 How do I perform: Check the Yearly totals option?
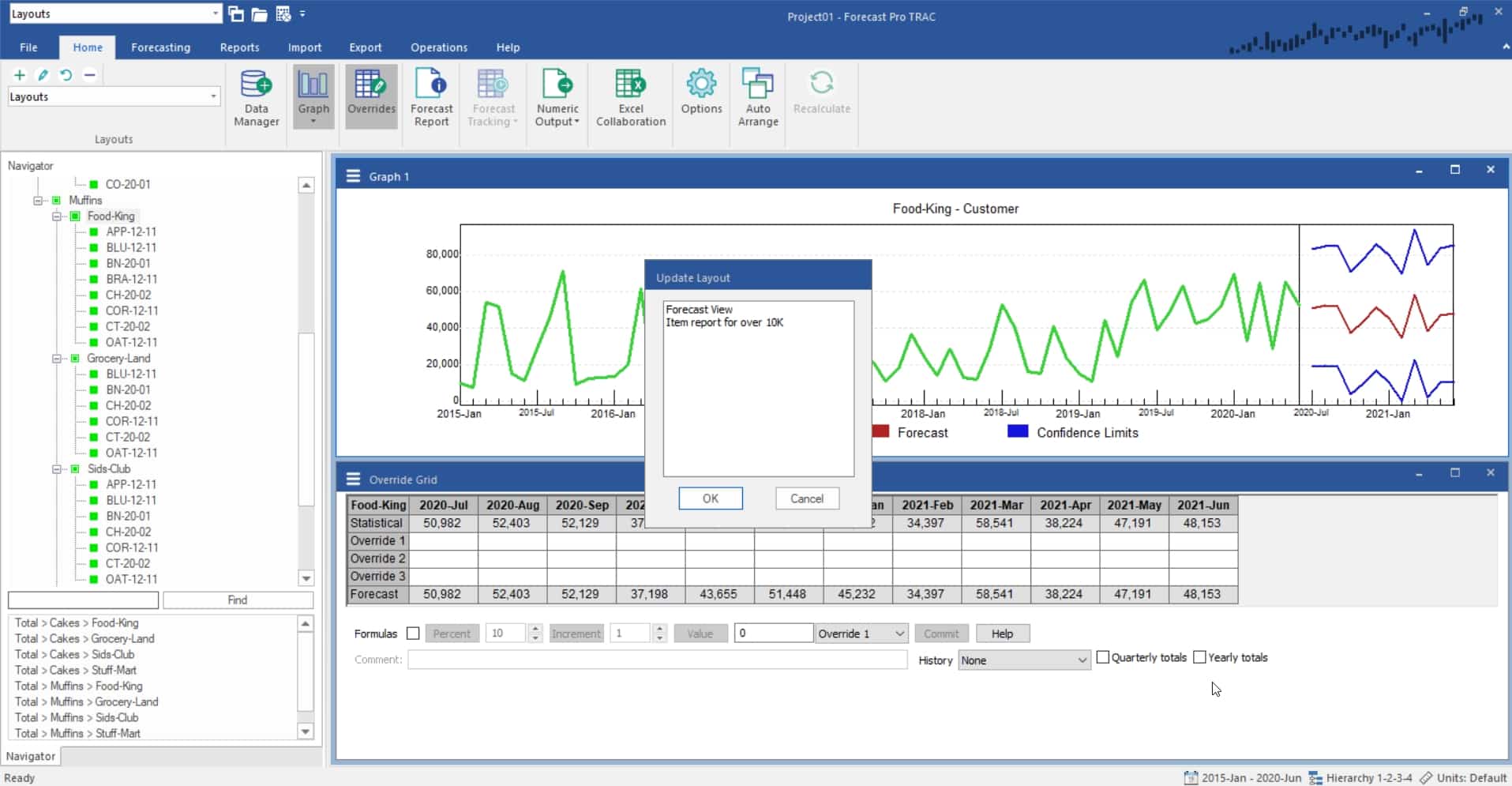1200,656
